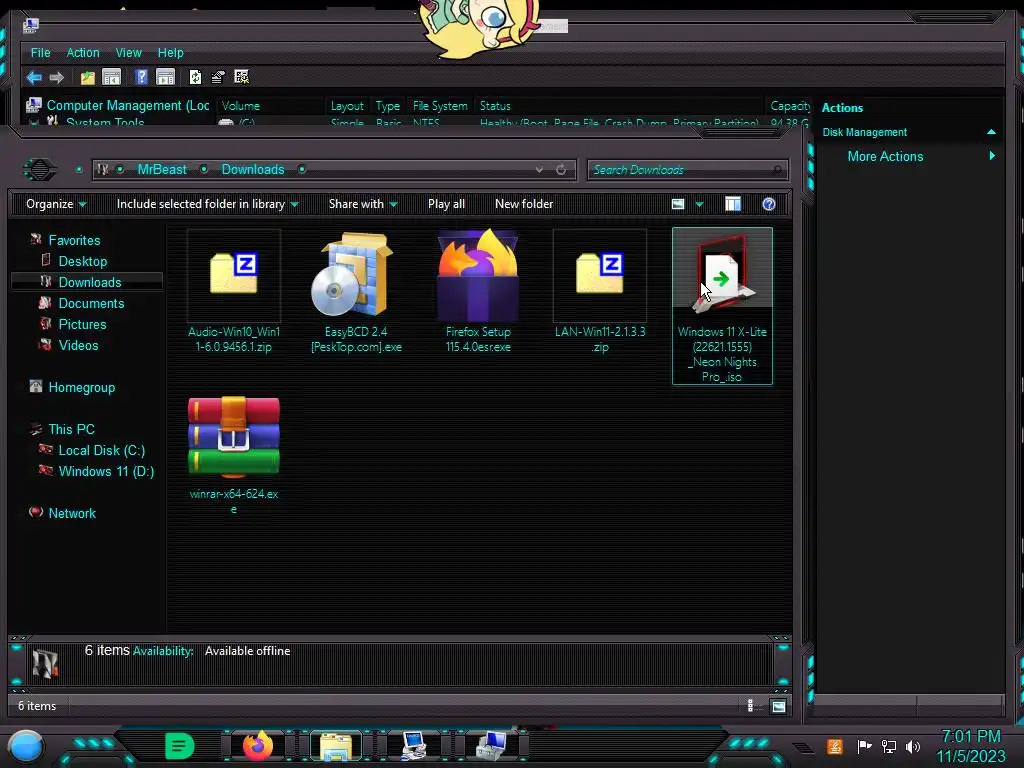Click File Explorer taskbar icon
The width and height of the screenshot is (1024, 768).
click(336, 746)
